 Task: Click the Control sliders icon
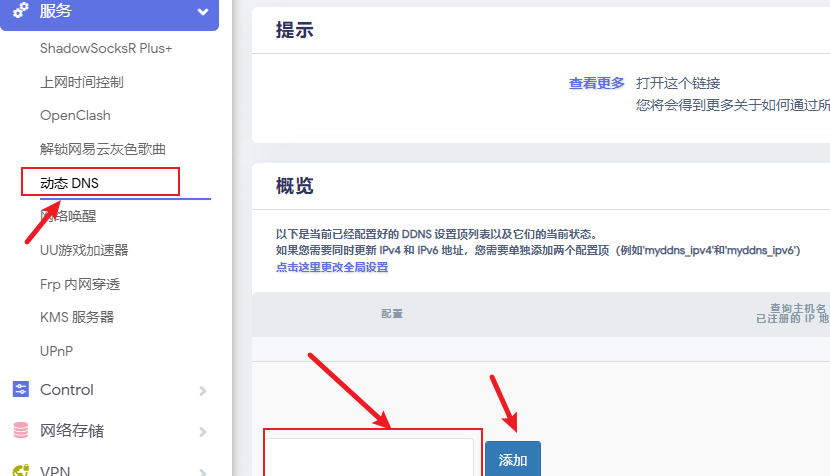(x=21, y=389)
